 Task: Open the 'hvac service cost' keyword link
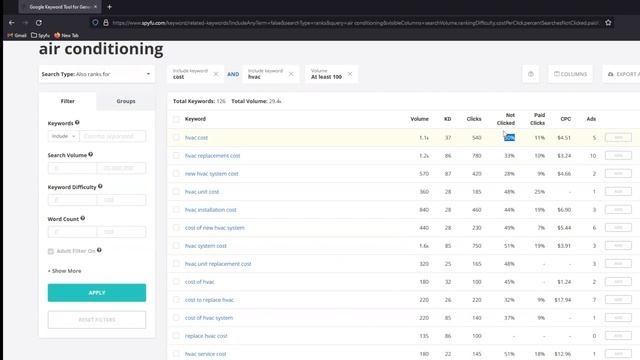[205, 354]
